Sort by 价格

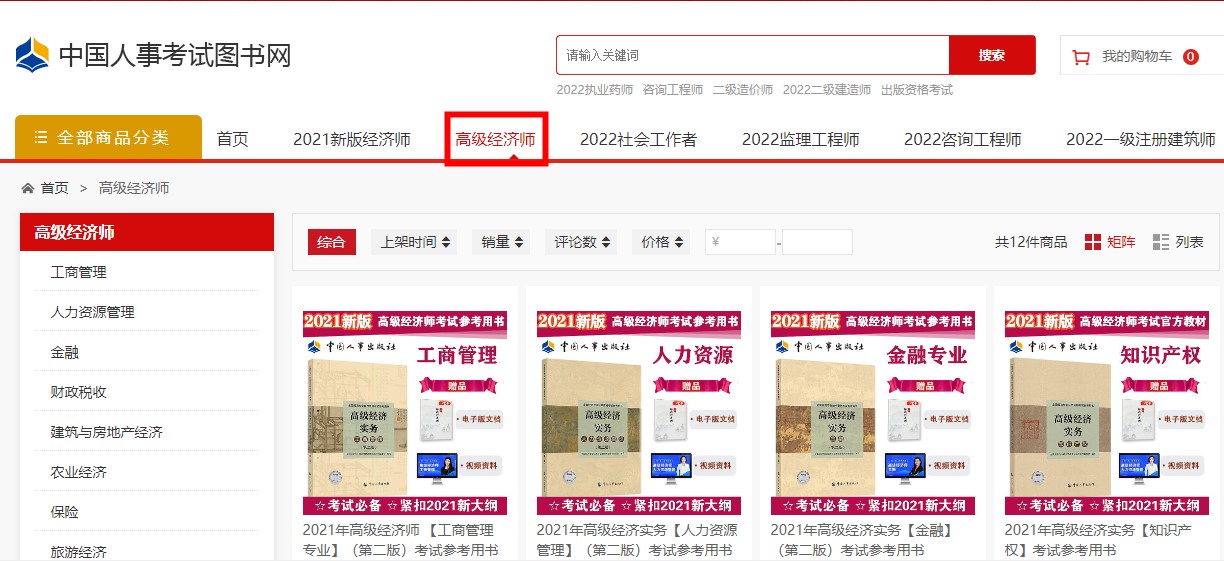(661, 242)
